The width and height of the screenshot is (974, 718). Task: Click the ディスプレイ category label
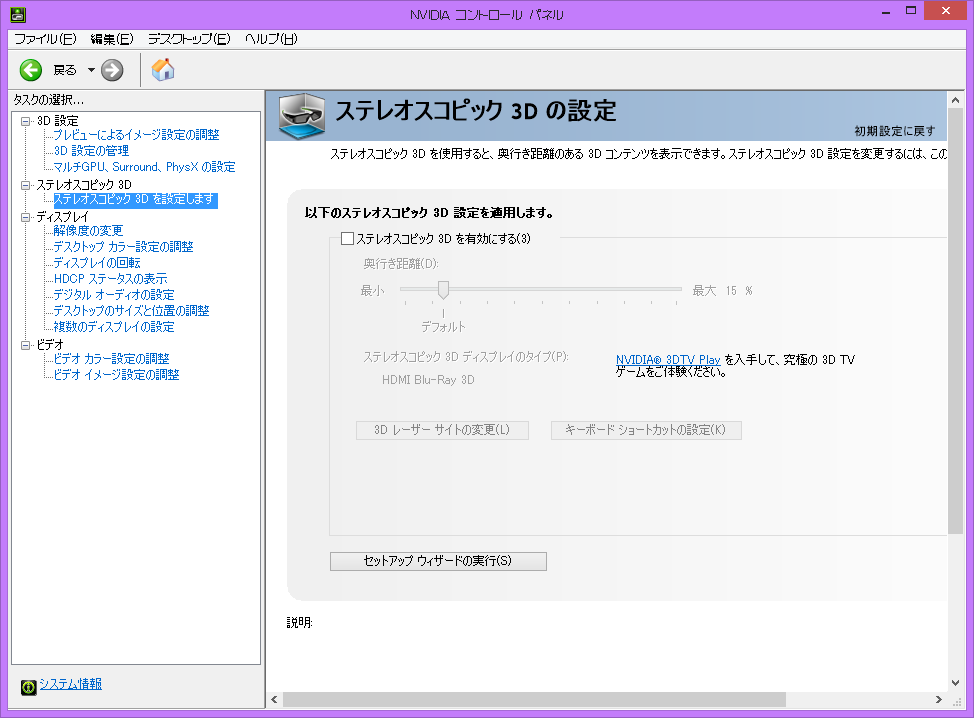pyautogui.click(x=62, y=217)
